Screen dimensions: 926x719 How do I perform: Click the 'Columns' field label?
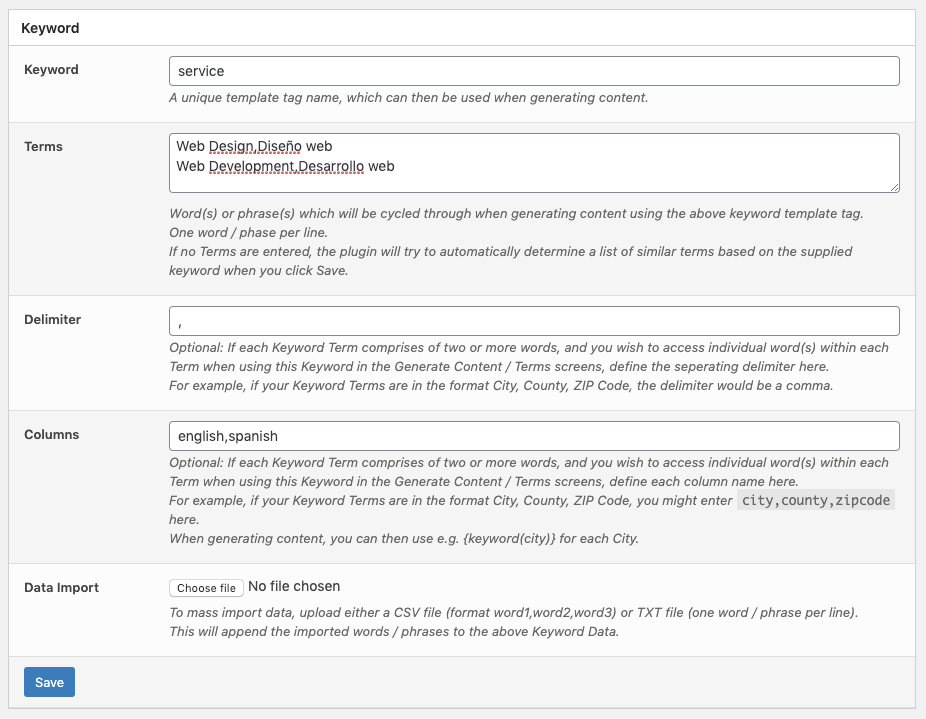51,435
